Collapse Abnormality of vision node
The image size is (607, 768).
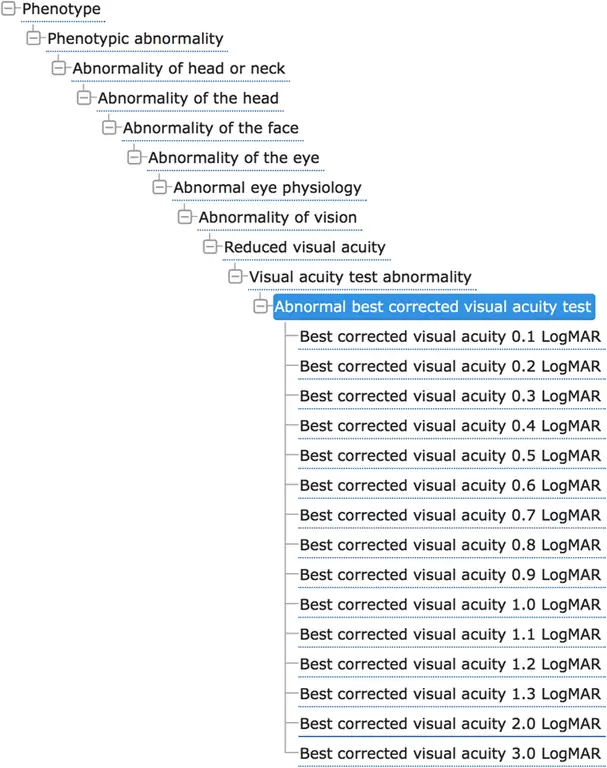coord(185,217)
